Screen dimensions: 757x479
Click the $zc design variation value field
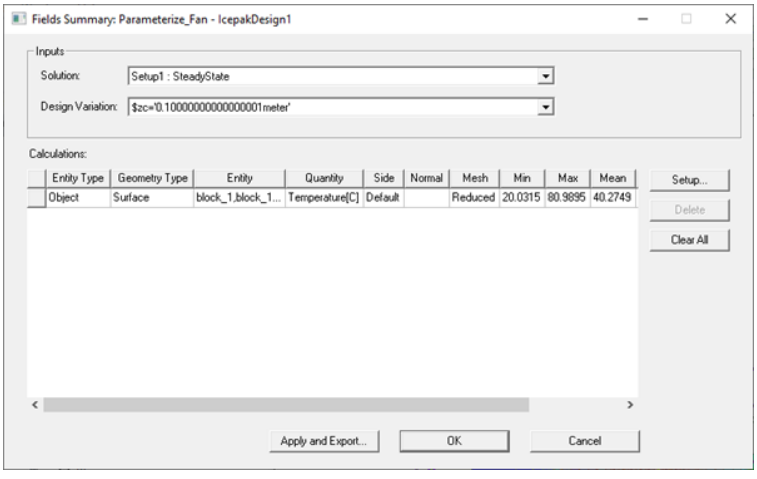click(x=341, y=107)
